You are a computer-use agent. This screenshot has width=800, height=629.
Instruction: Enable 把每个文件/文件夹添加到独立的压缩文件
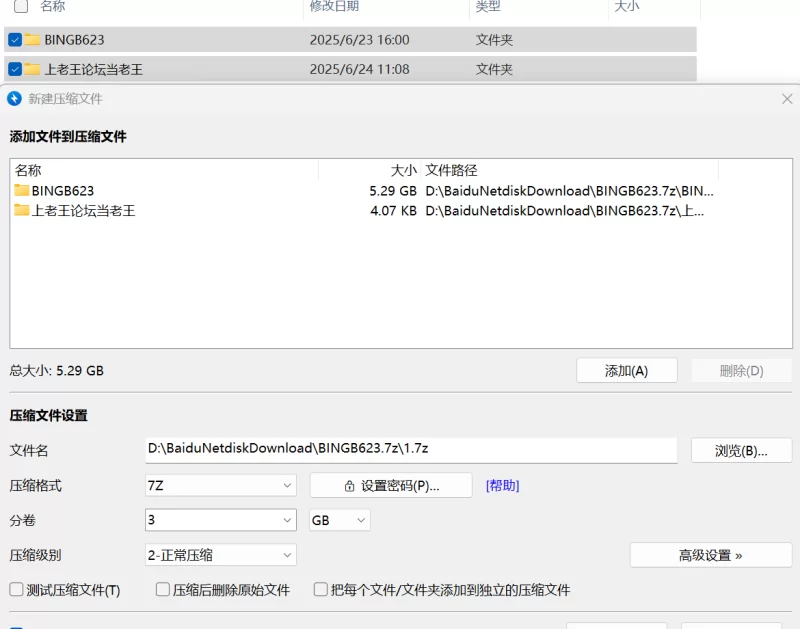pos(320,590)
